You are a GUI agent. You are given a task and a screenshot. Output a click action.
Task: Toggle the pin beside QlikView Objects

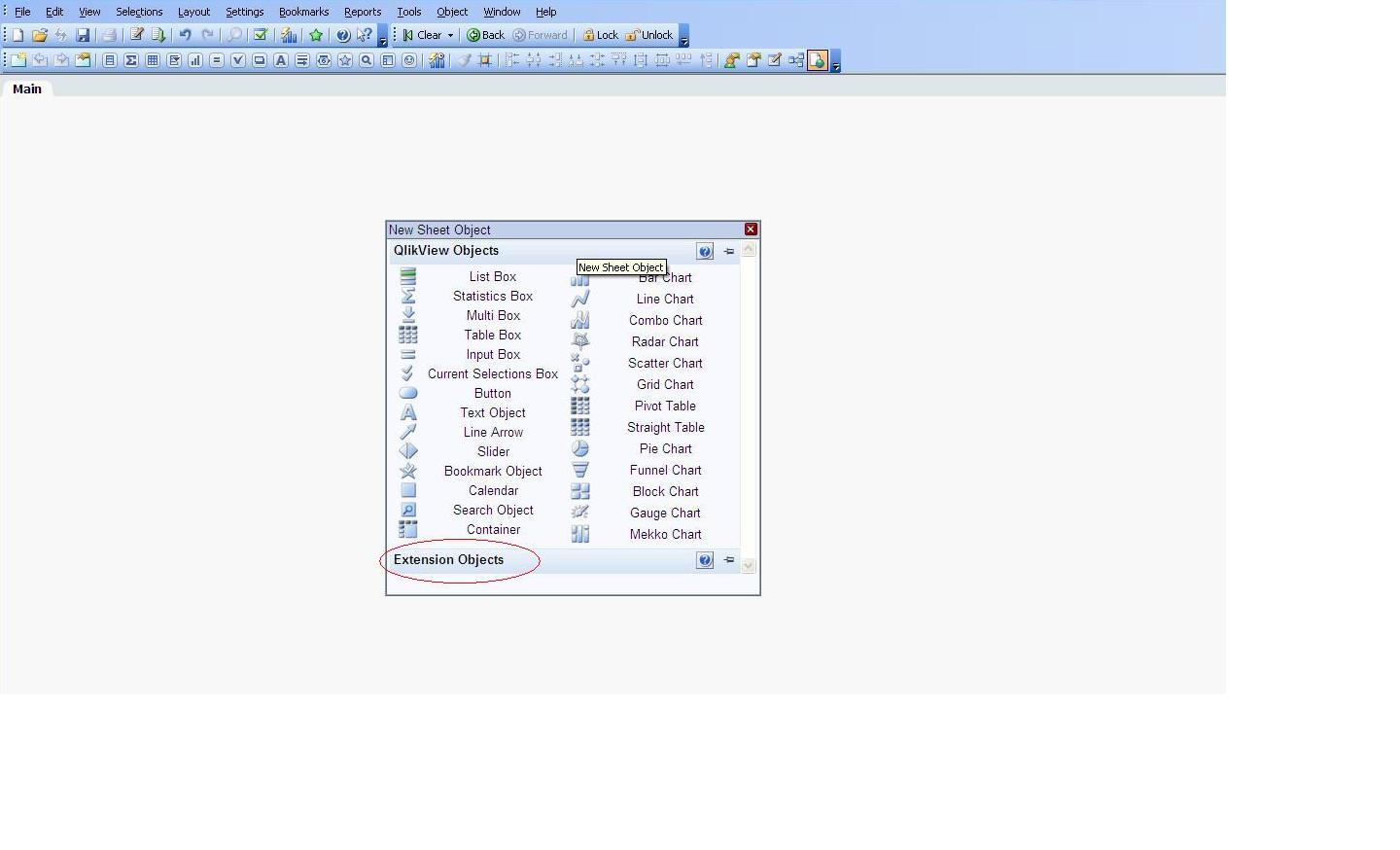(x=729, y=251)
